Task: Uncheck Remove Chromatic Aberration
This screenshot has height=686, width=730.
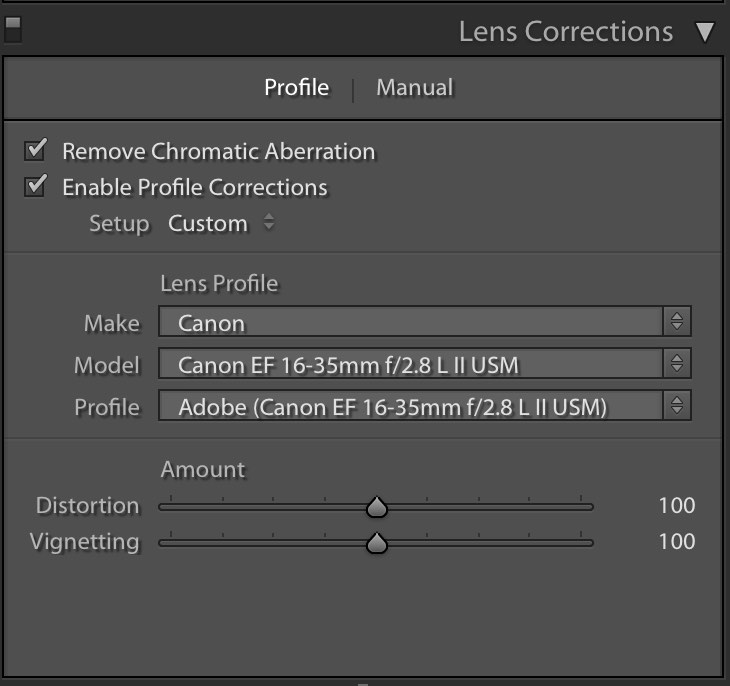Action: [35, 150]
